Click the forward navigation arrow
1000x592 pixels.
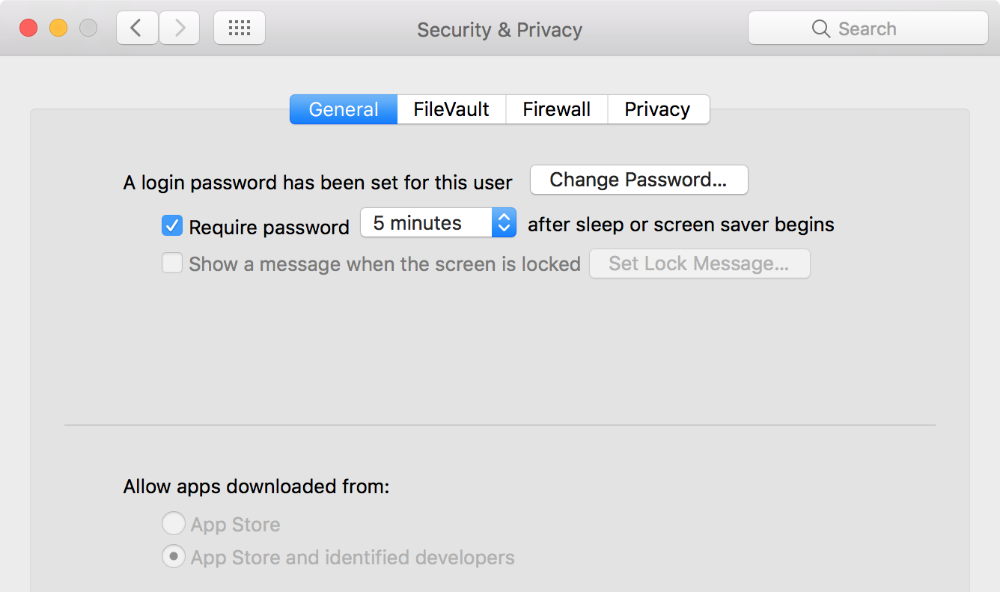[179, 28]
